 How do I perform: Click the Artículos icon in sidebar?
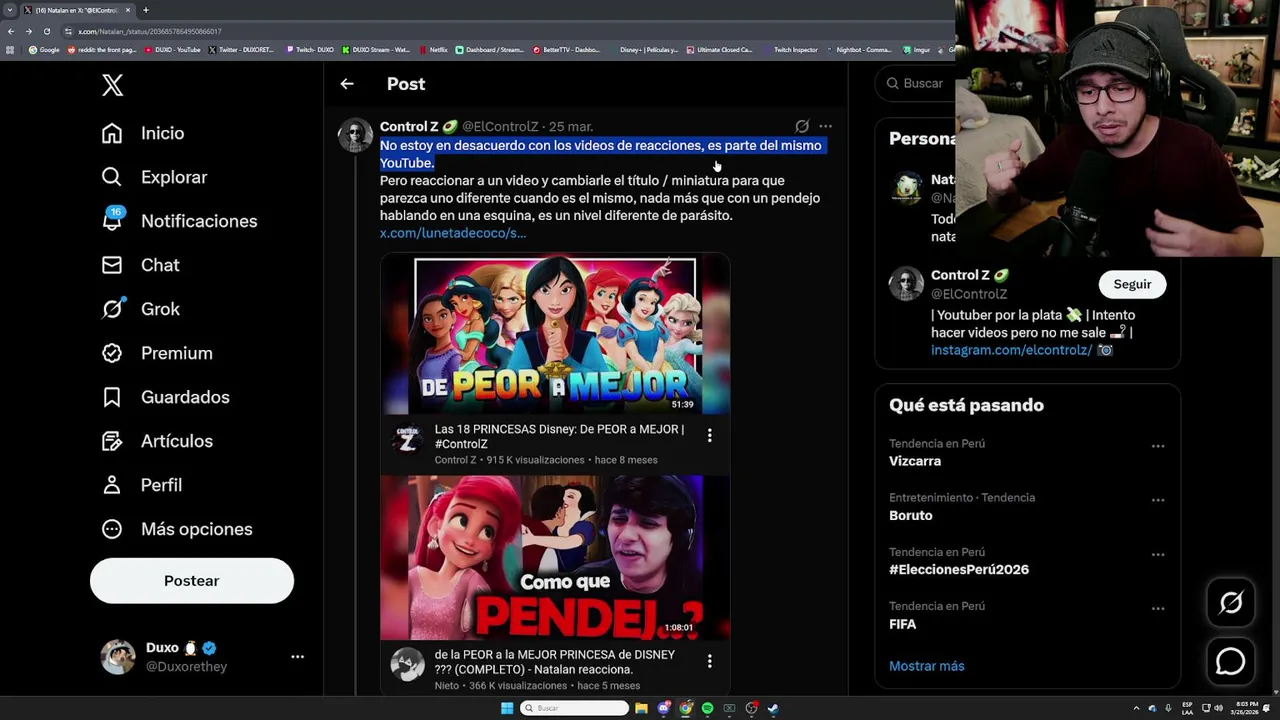[x=112, y=441]
